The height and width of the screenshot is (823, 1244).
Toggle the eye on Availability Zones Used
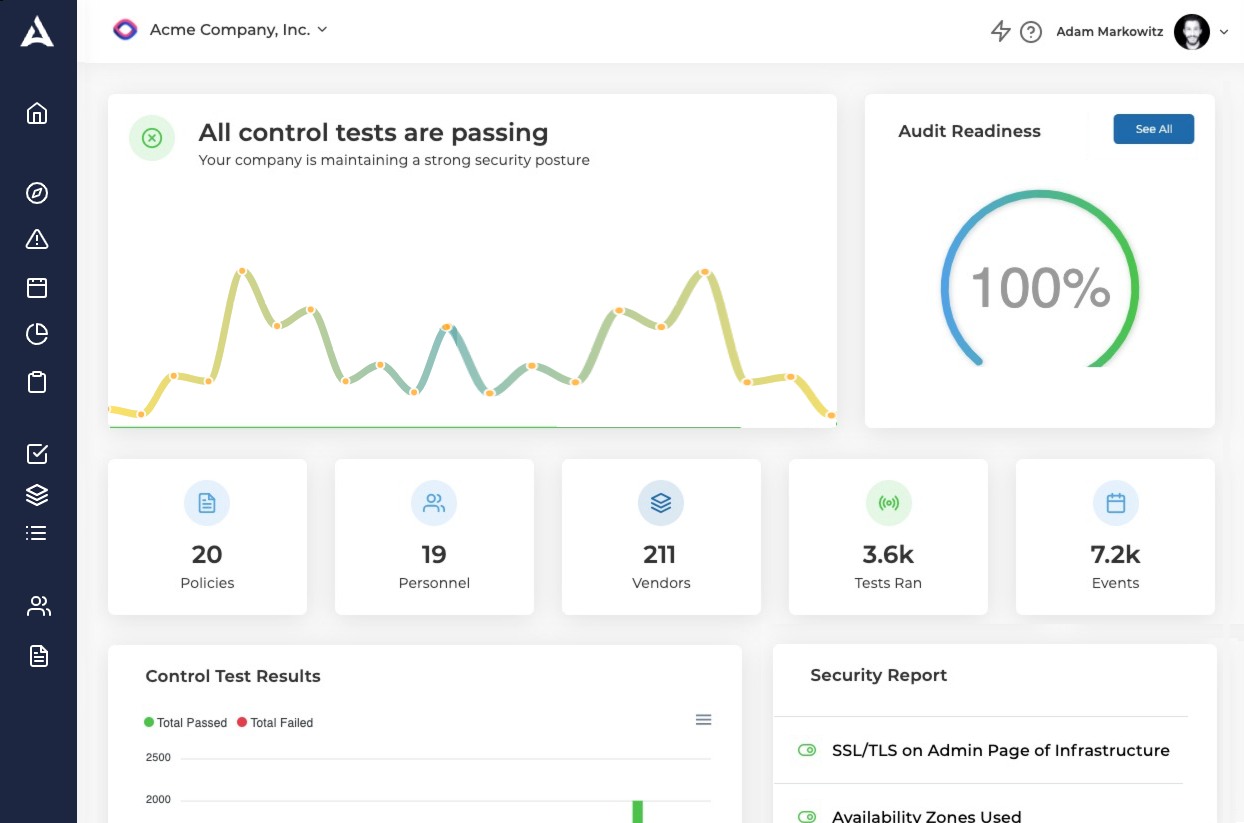[807, 814]
